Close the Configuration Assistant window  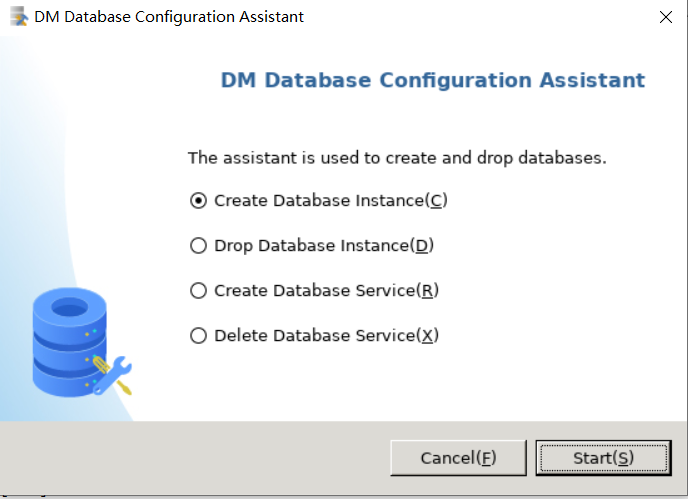pos(666,17)
